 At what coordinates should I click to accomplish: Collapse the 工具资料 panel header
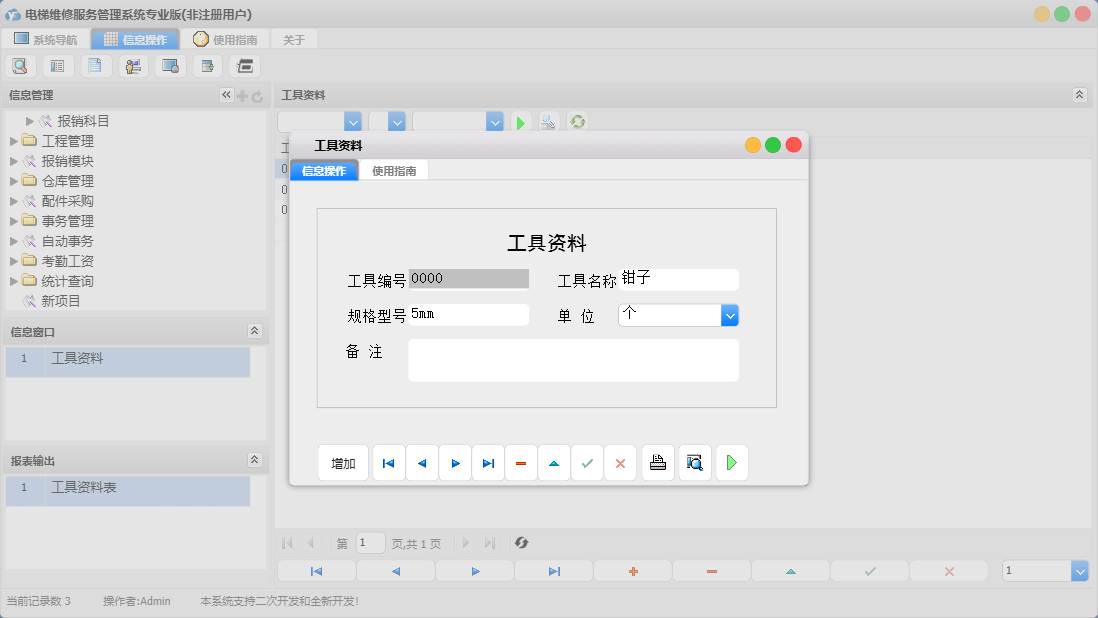tap(1078, 95)
